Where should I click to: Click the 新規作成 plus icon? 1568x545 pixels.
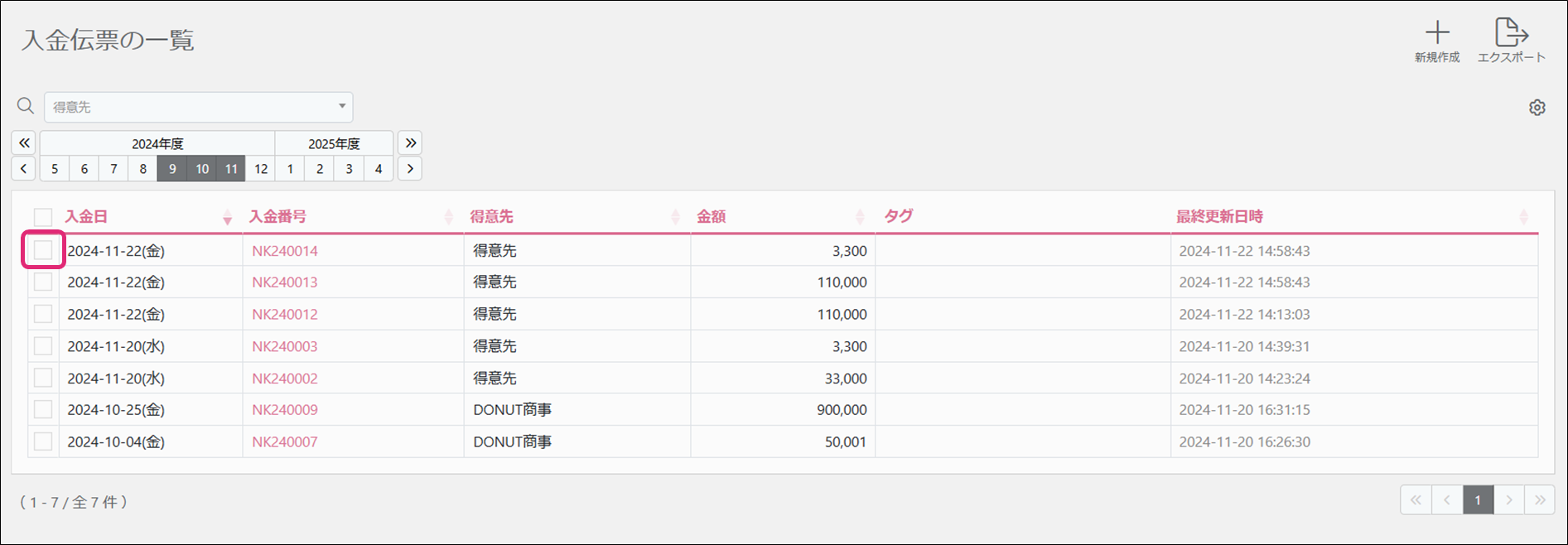click(x=1437, y=34)
